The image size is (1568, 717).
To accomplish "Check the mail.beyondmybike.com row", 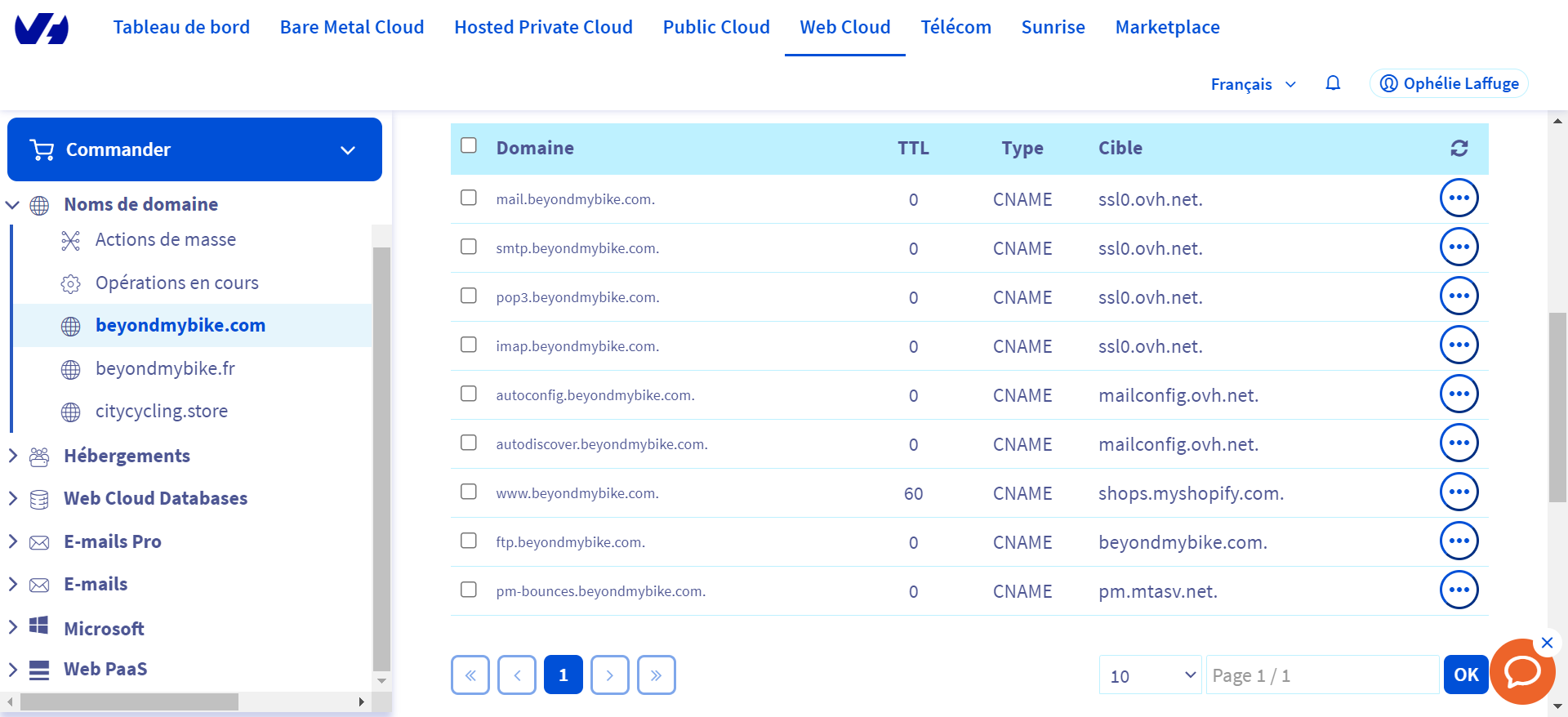I will click(469, 198).
